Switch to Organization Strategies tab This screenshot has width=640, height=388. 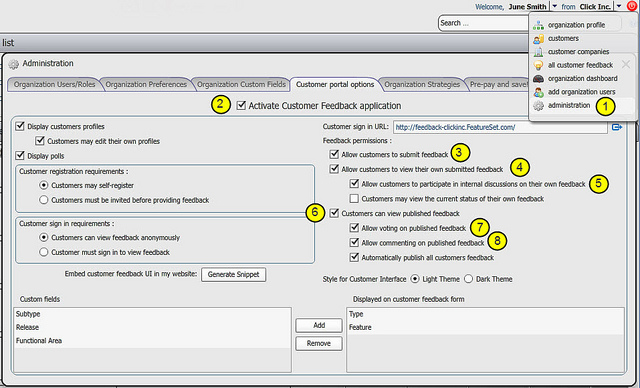pyautogui.click(x=422, y=84)
